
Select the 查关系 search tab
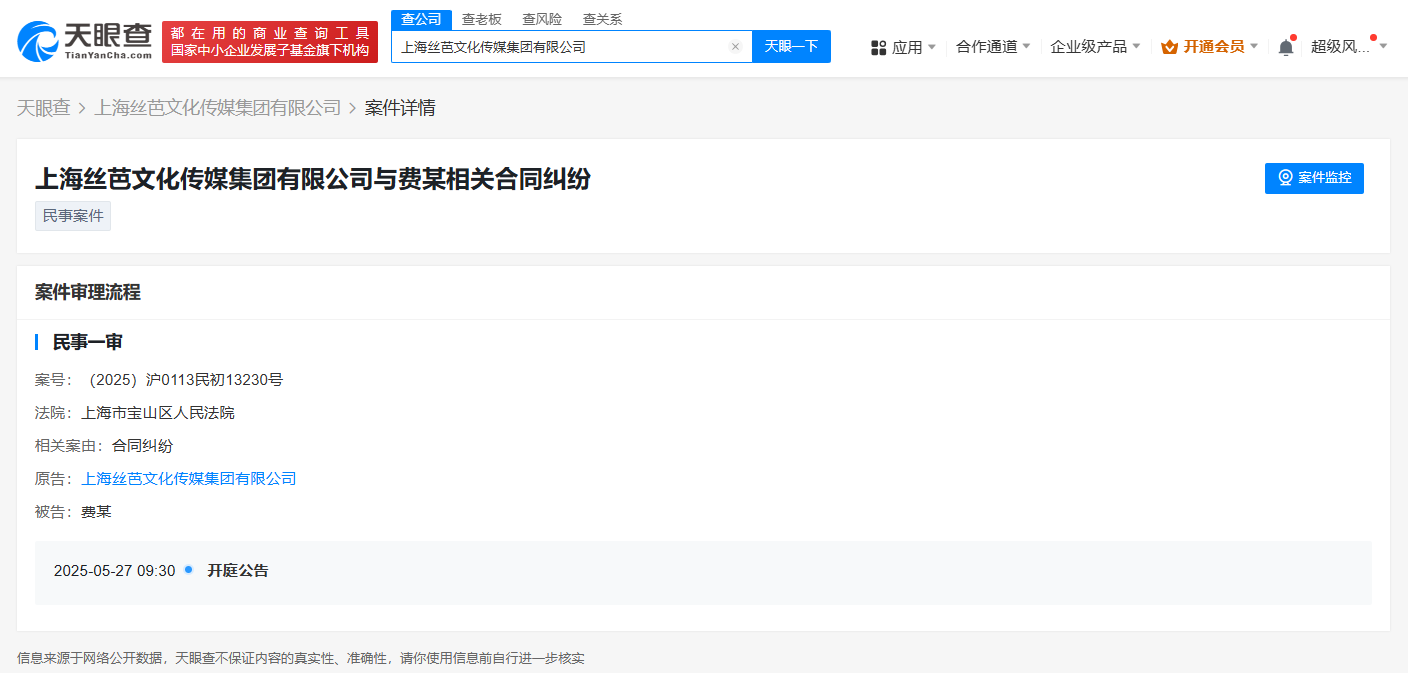[602, 19]
